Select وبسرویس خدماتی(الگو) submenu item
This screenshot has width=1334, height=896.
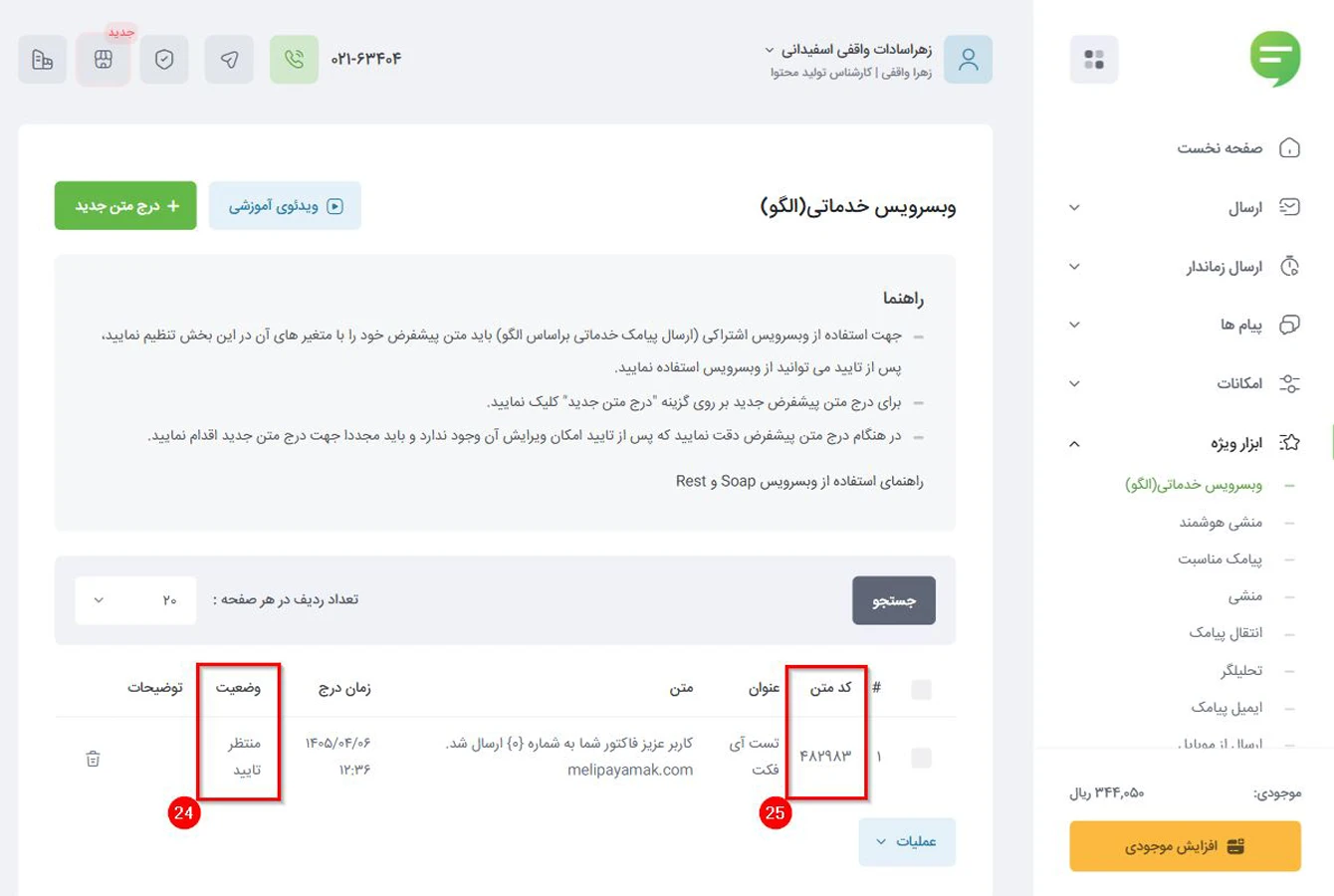point(1194,485)
